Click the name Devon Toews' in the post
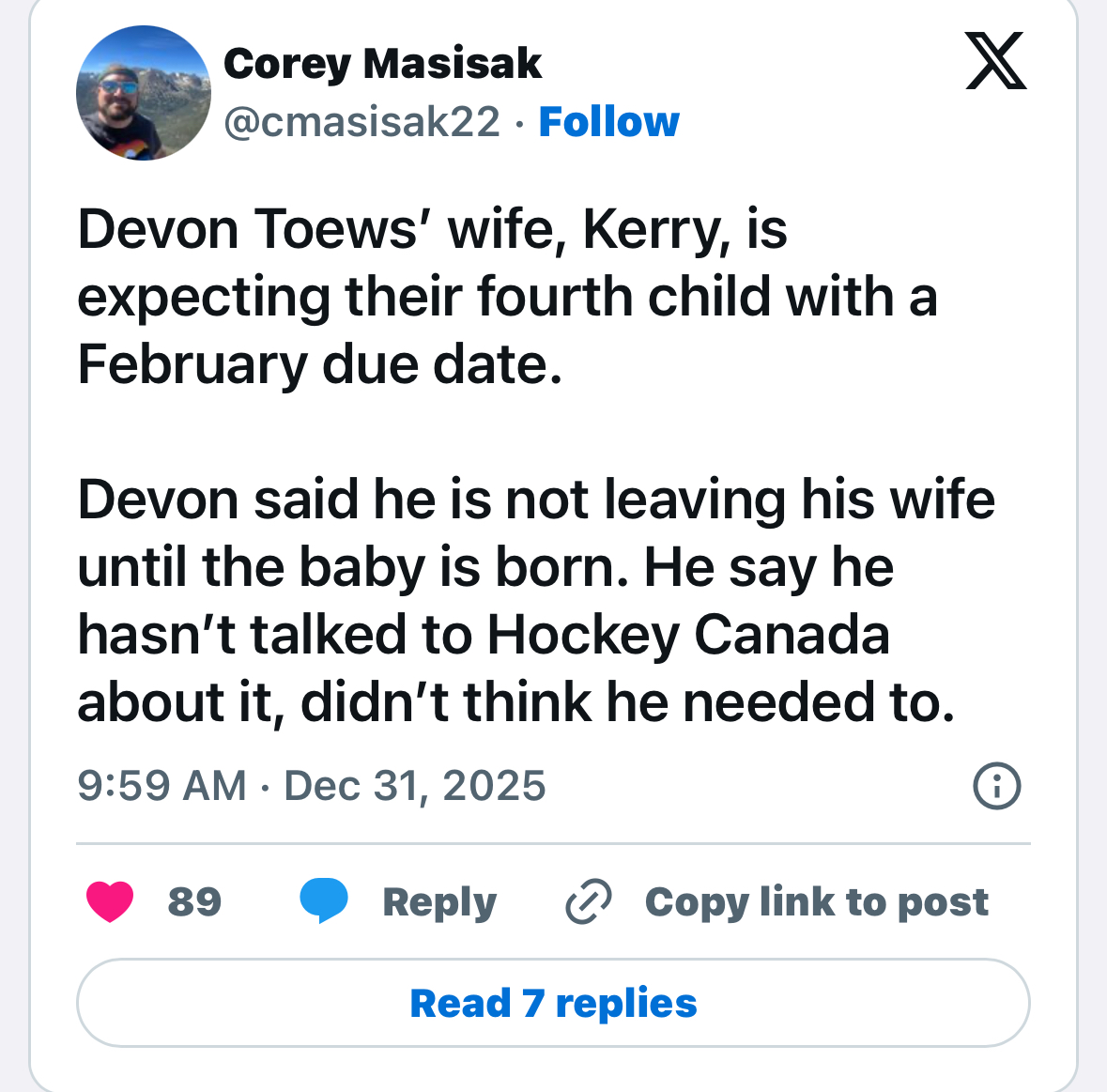The width and height of the screenshot is (1107, 1092). tap(255, 229)
